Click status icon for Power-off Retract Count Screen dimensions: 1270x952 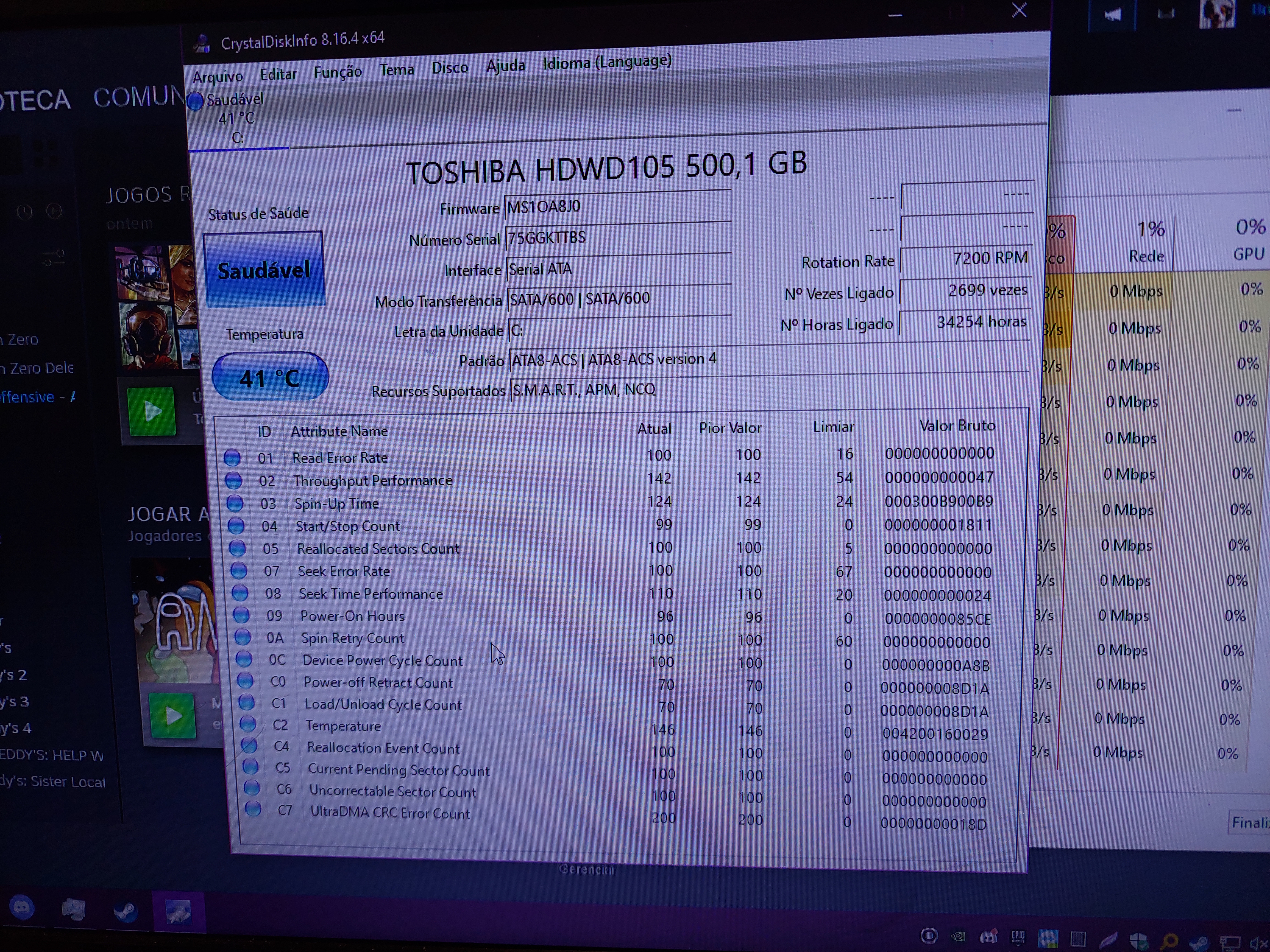coord(245,681)
